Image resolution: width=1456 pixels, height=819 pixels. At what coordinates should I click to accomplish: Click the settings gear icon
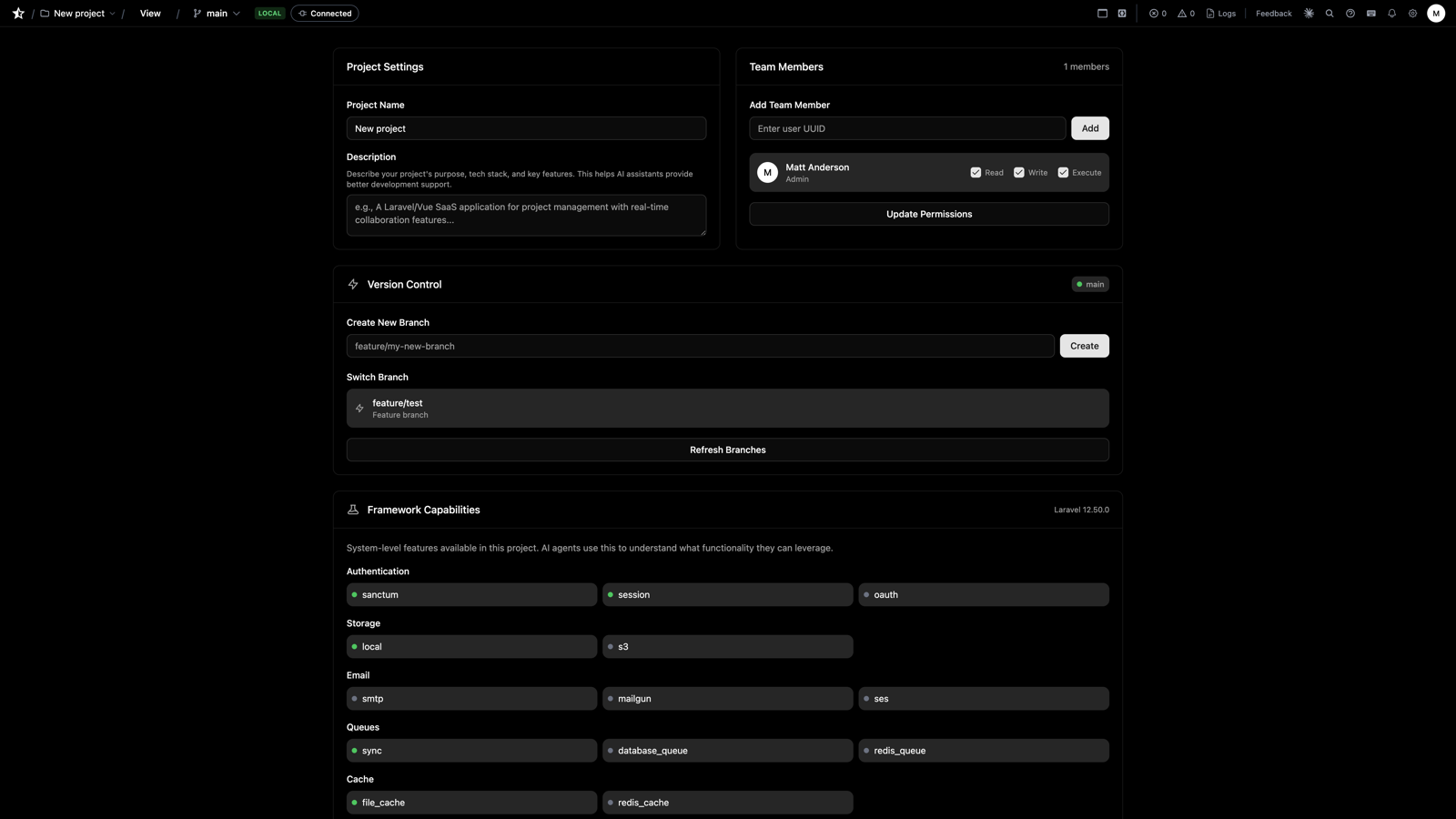(1412, 13)
